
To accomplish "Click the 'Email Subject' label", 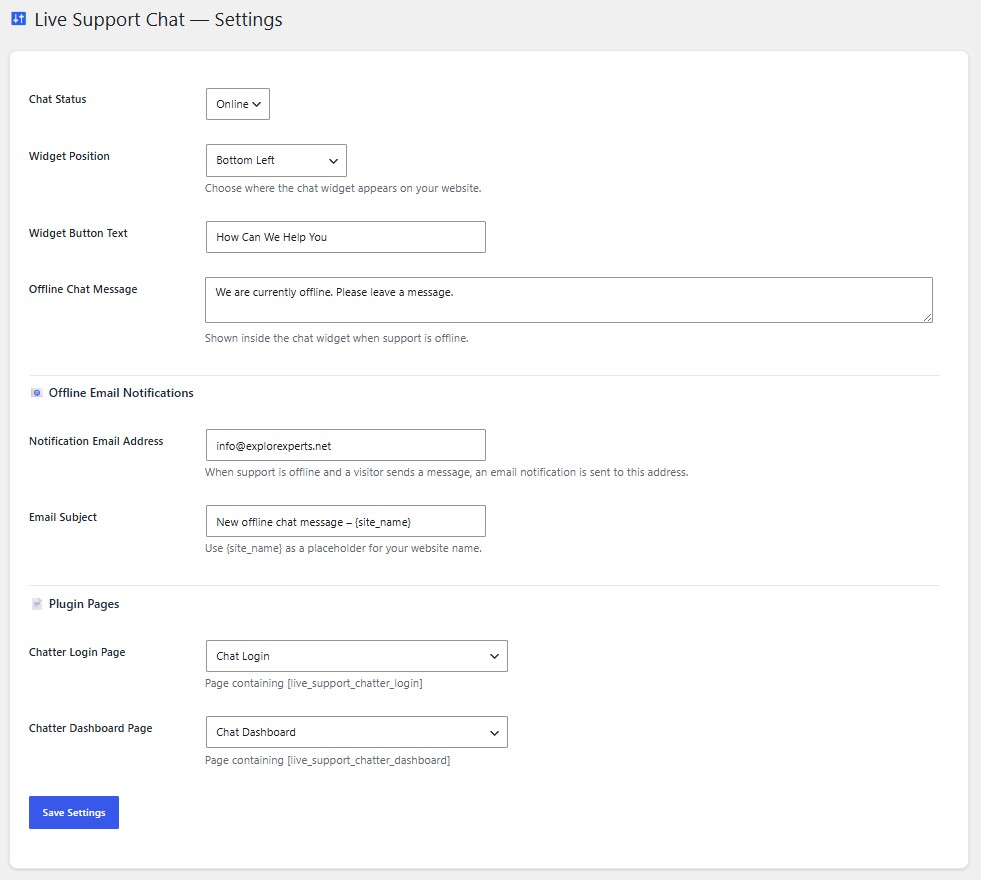I will click(63, 517).
